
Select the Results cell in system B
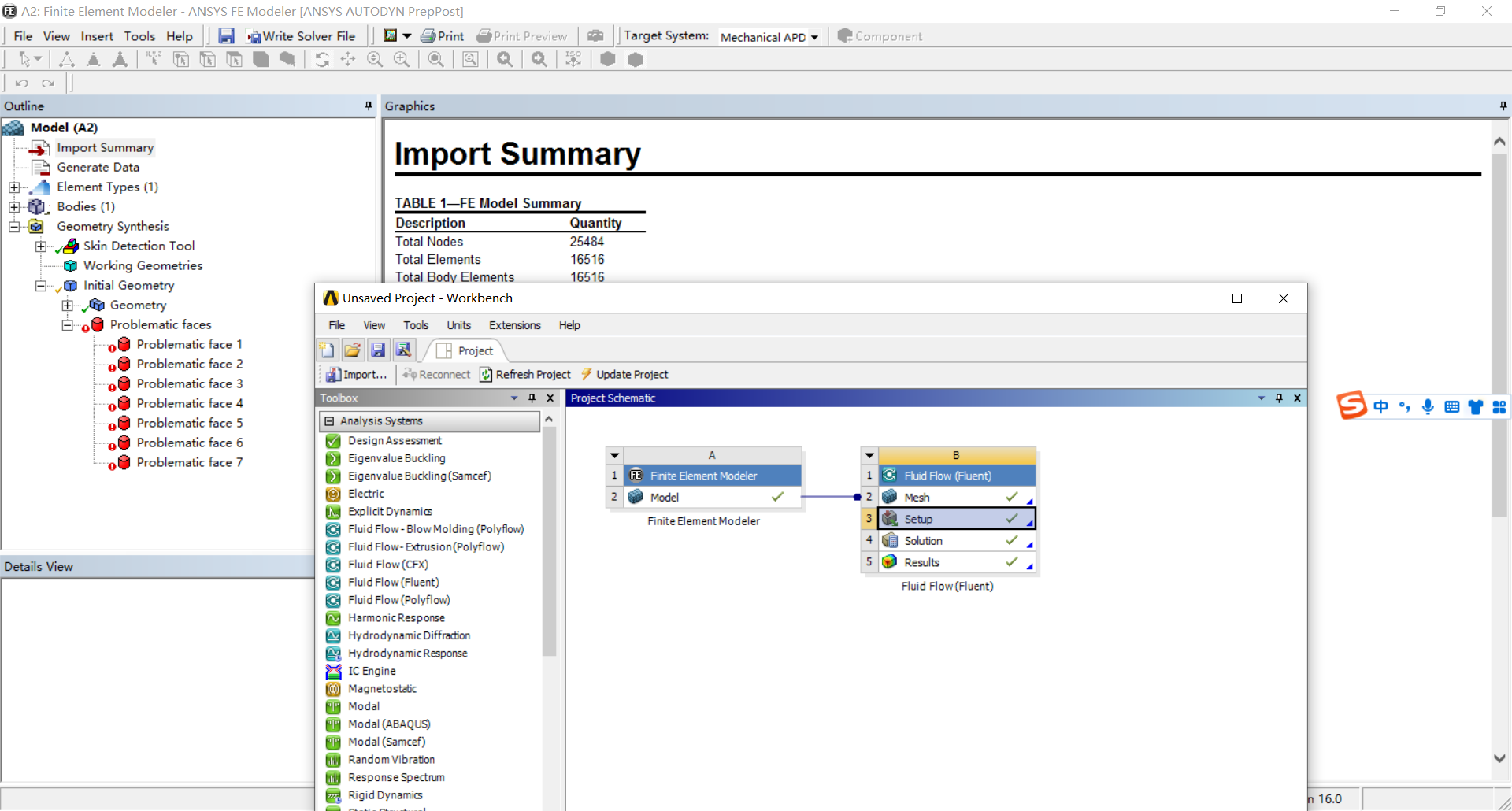tap(957, 562)
